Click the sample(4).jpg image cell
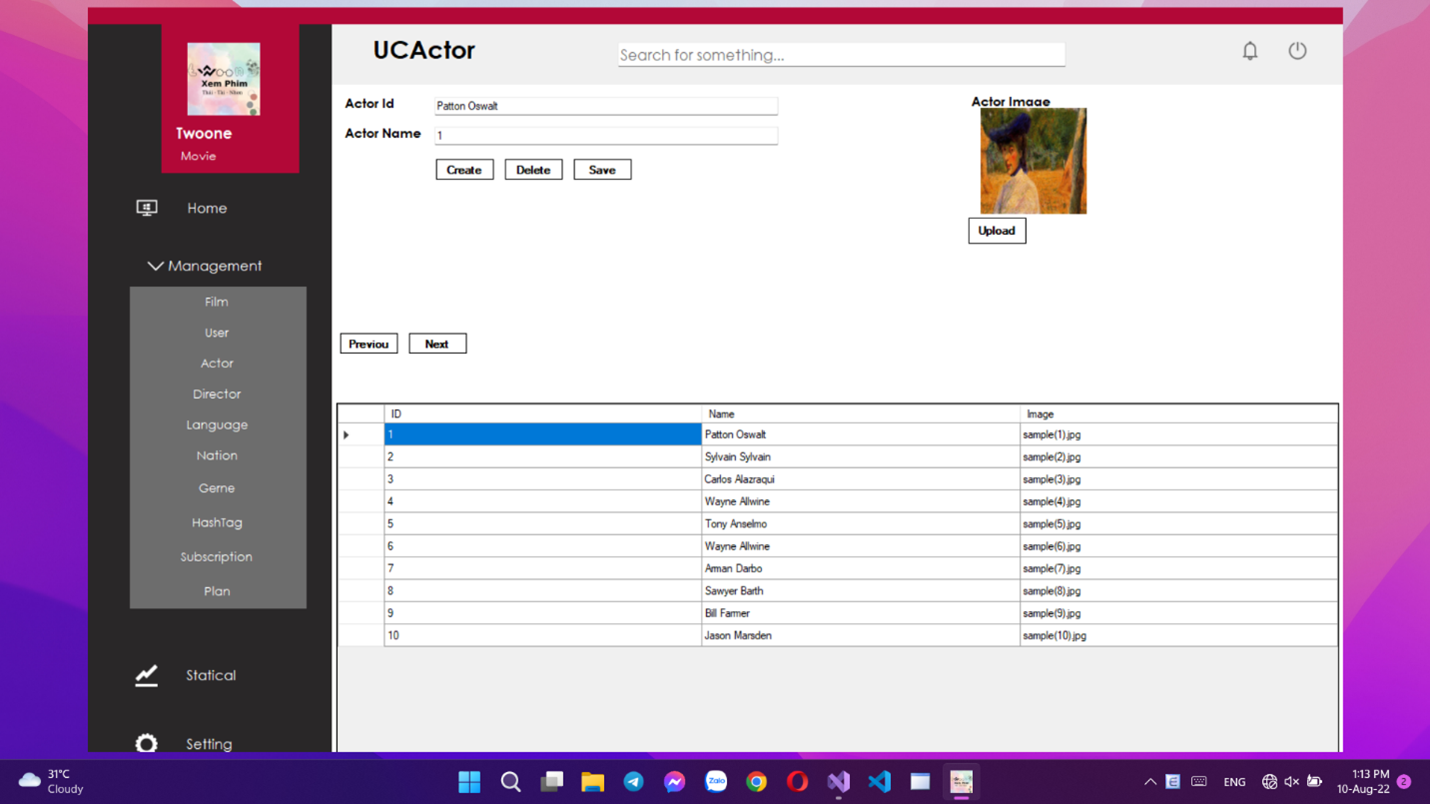 [1178, 502]
